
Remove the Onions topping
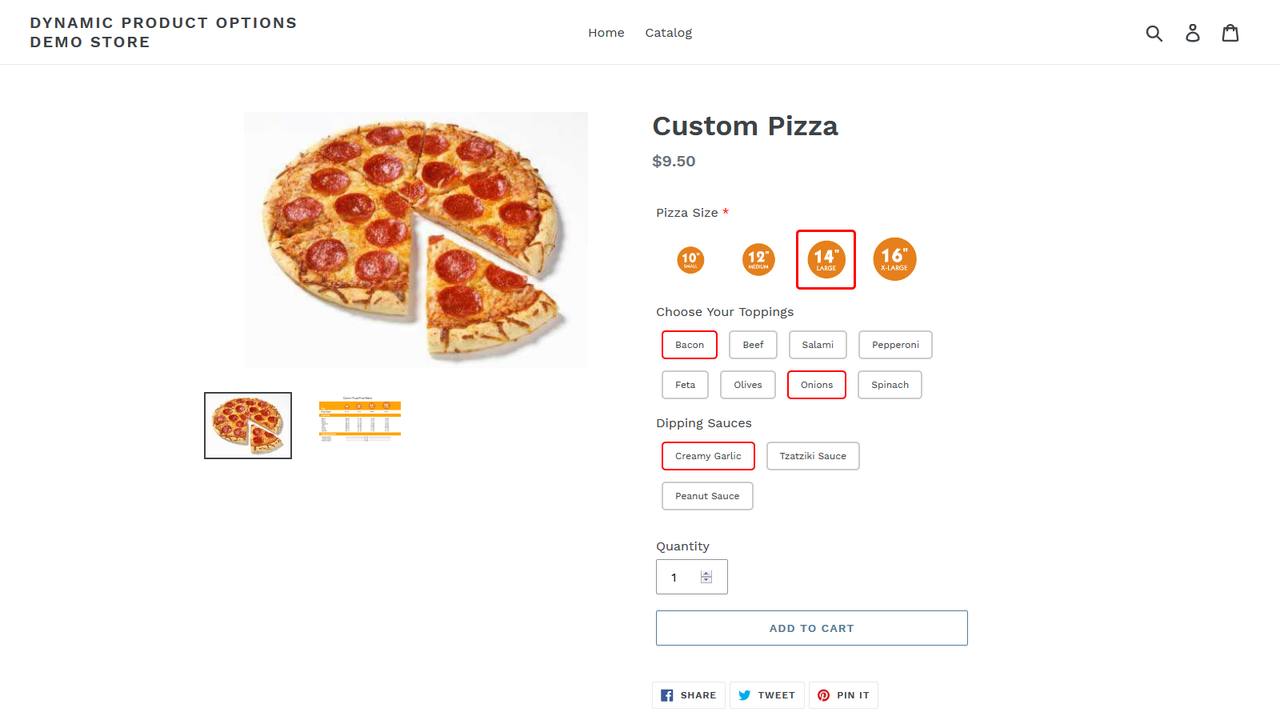[816, 384]
